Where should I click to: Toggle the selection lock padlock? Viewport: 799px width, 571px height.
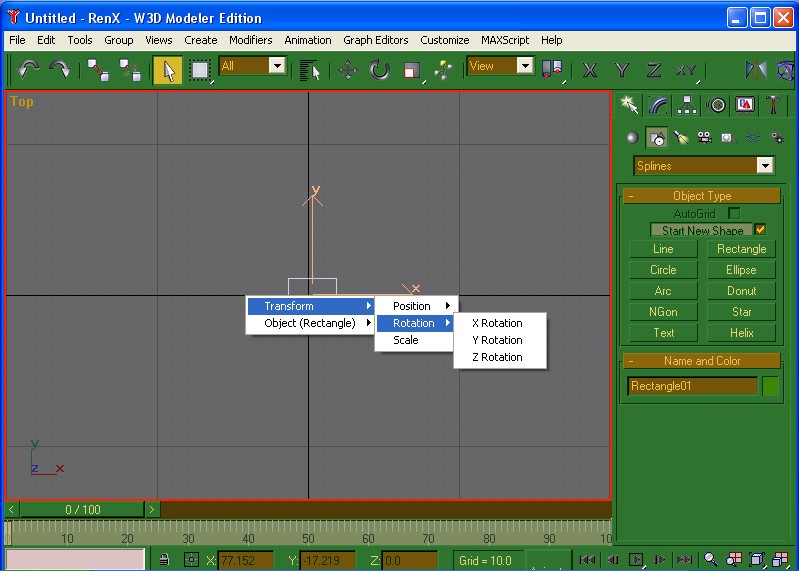[164, 560]
